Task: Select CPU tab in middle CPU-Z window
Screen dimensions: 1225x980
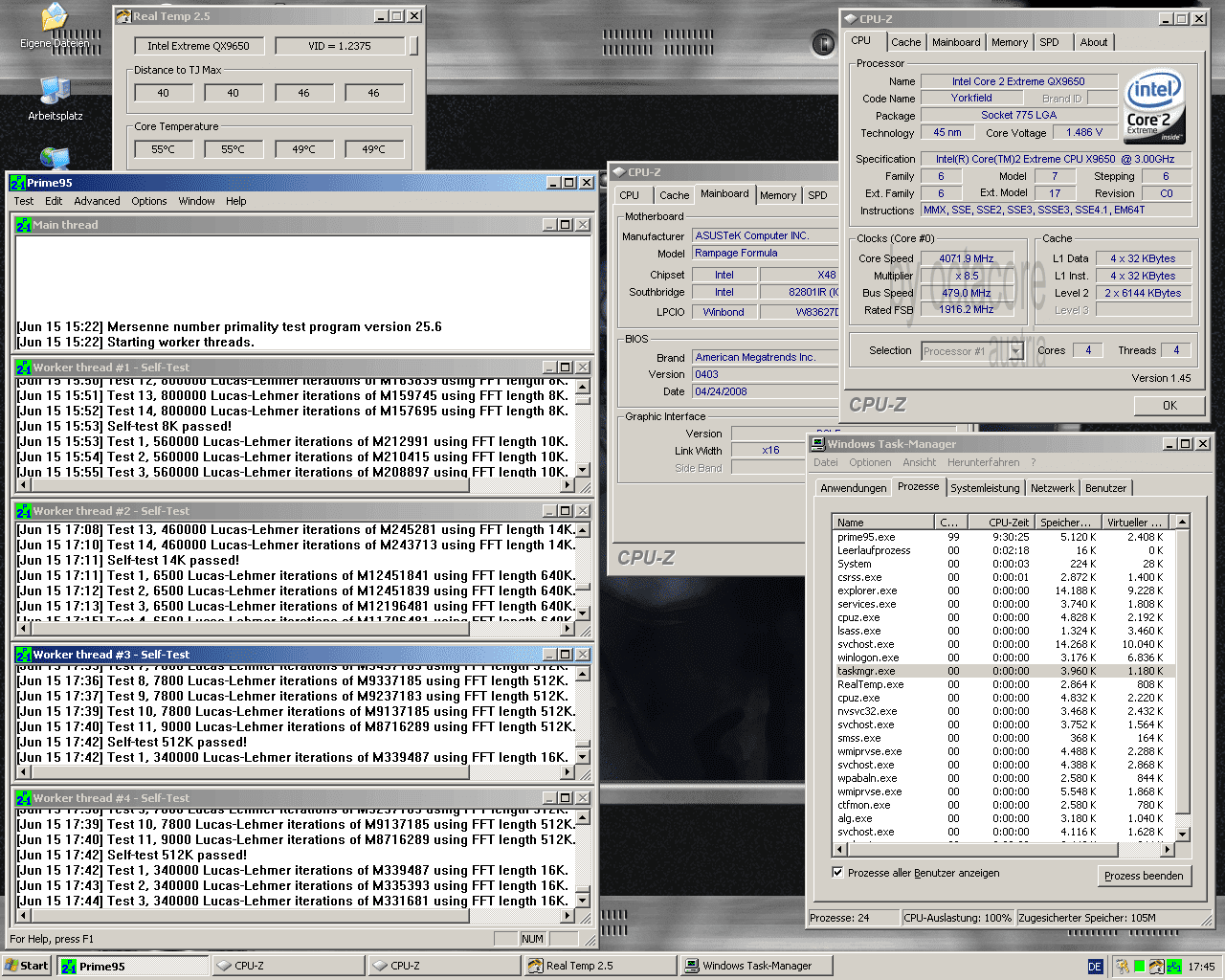Action: pos(630,195)
